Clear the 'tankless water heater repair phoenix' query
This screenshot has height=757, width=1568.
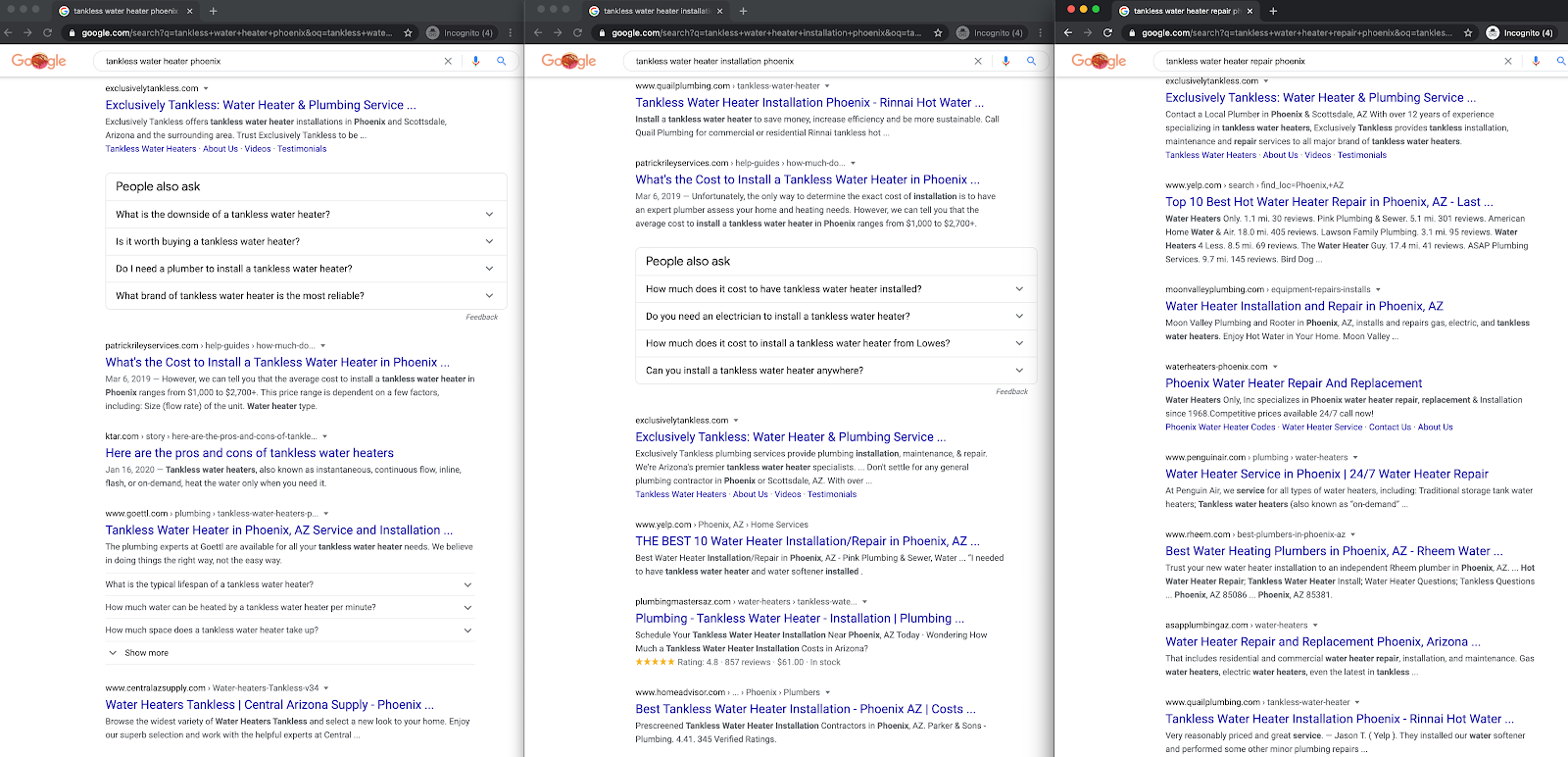tap(1508, 61)
